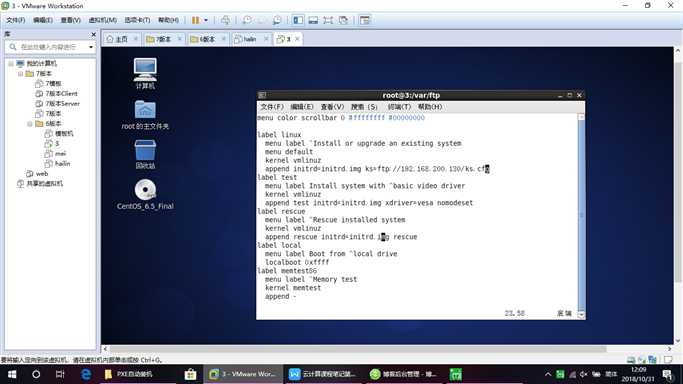Click the 'localboot 0xffff' line in terminal
The image size is (683, 384).
pyautogui.click(x=297, y=263)
